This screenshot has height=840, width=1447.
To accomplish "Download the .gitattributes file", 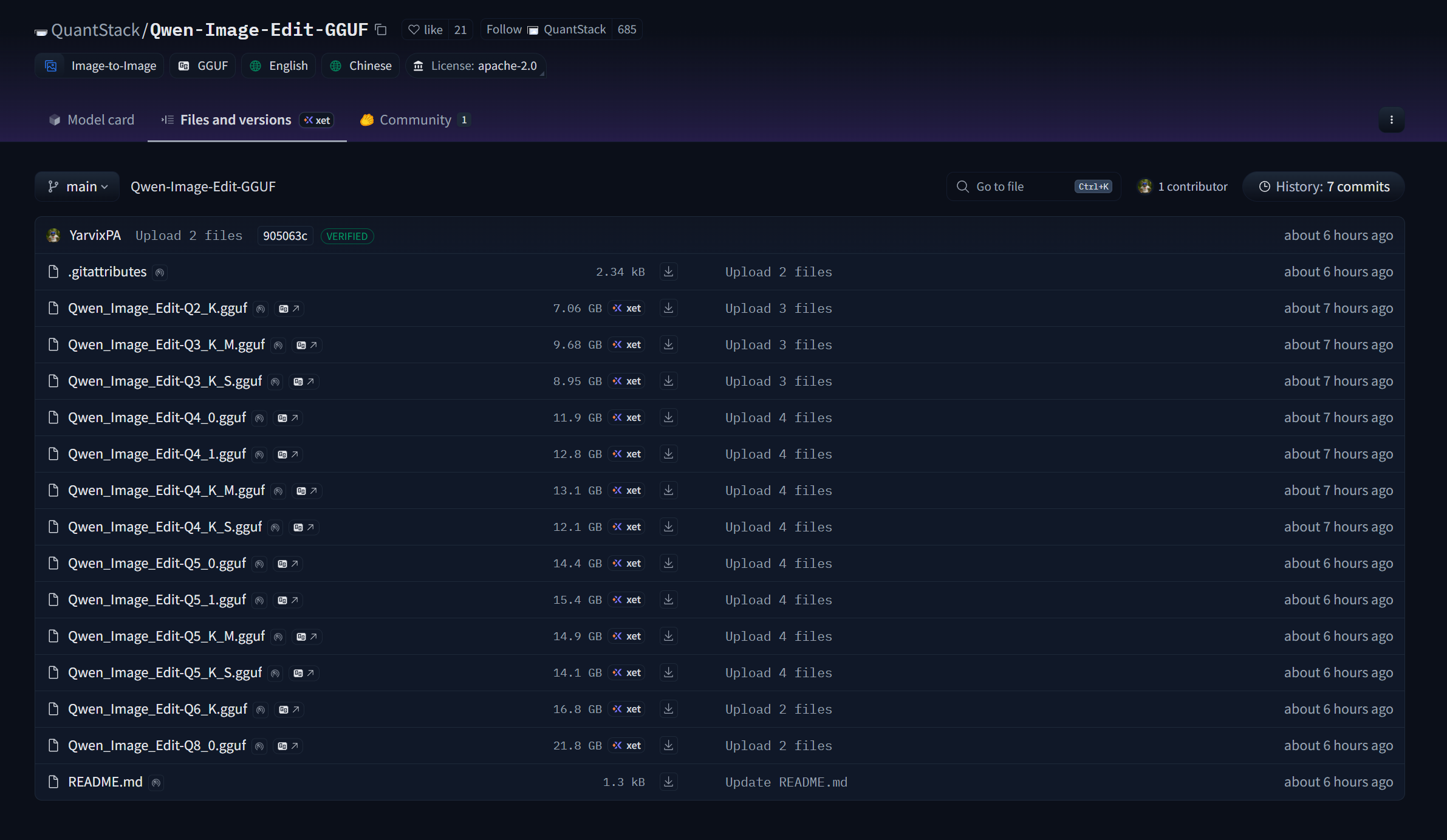I will click(669, 271).
